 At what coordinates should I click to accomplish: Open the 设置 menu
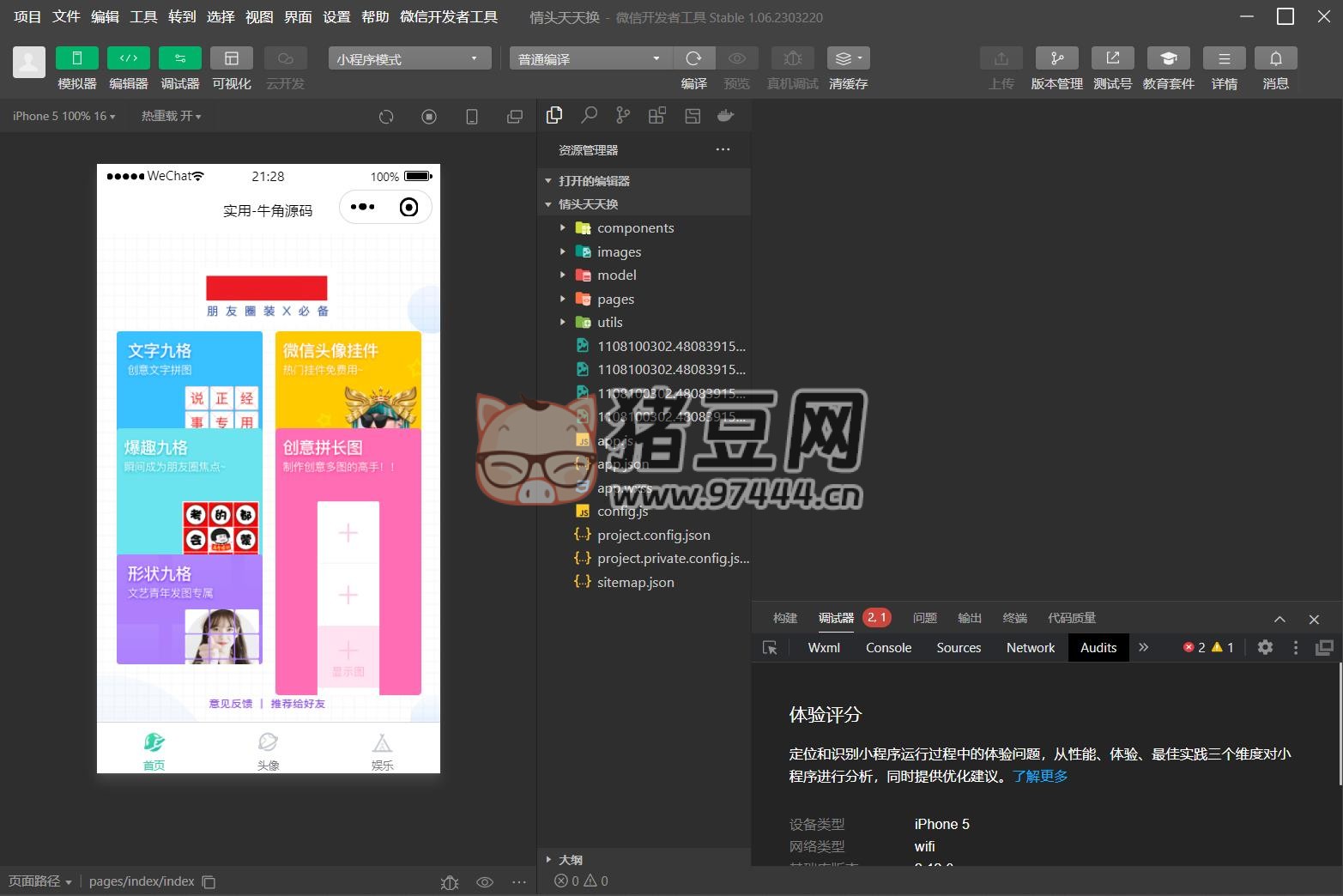336,16
